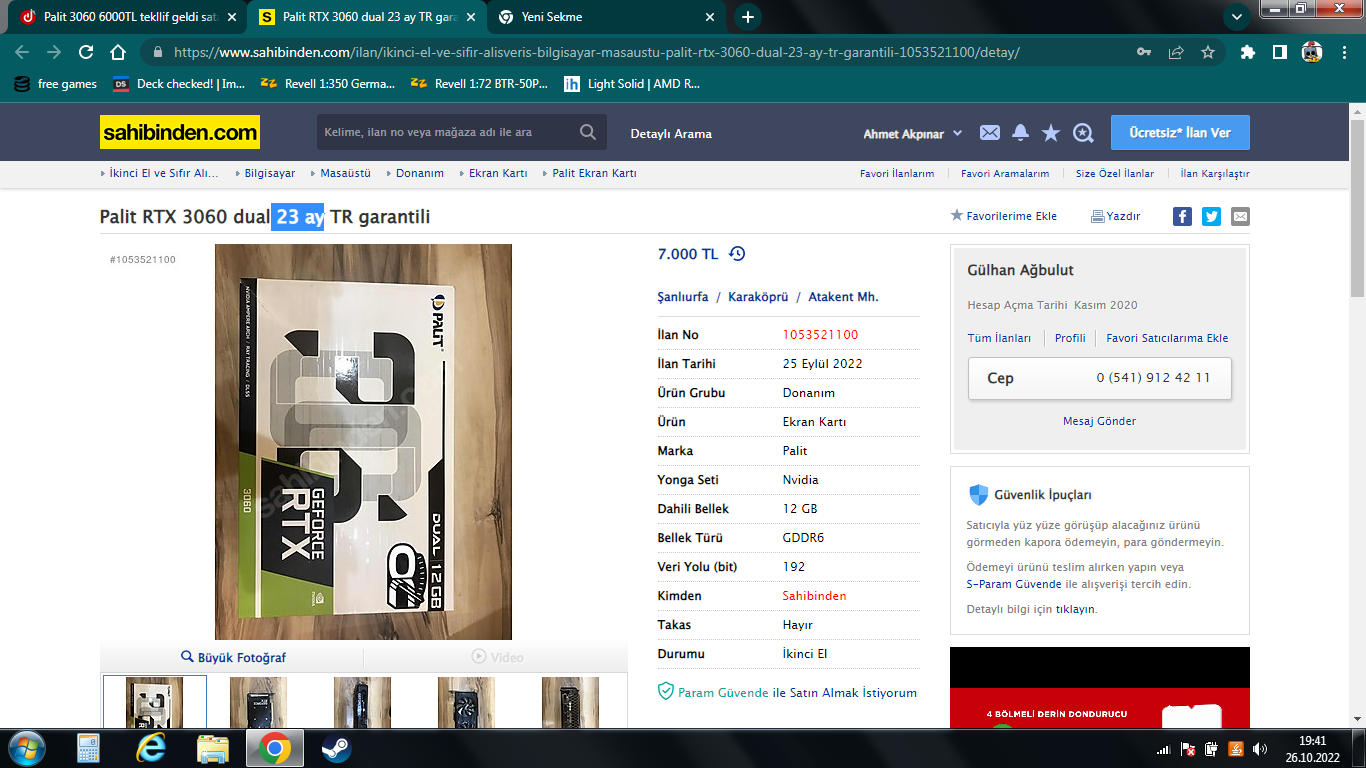Click the Detaylı Arama link
Image resolution: width=1366 pixels, height=768 pixels.
(671, 133)
